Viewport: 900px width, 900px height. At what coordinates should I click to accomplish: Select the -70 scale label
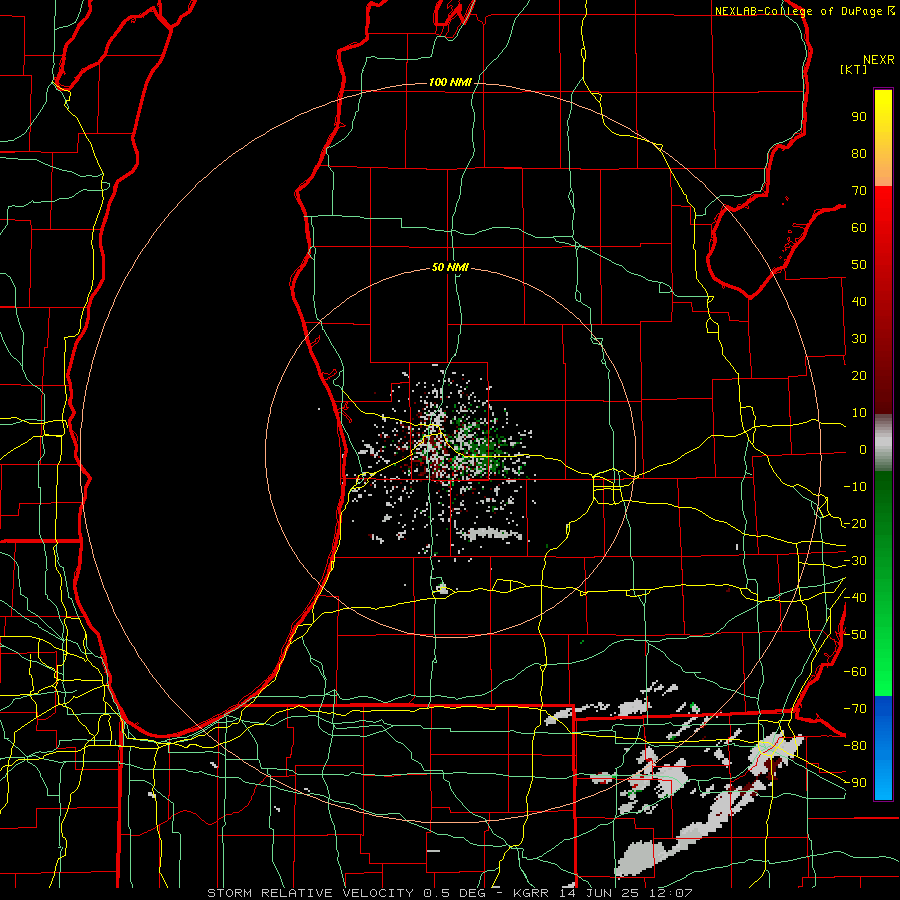(x=855, y=709)
